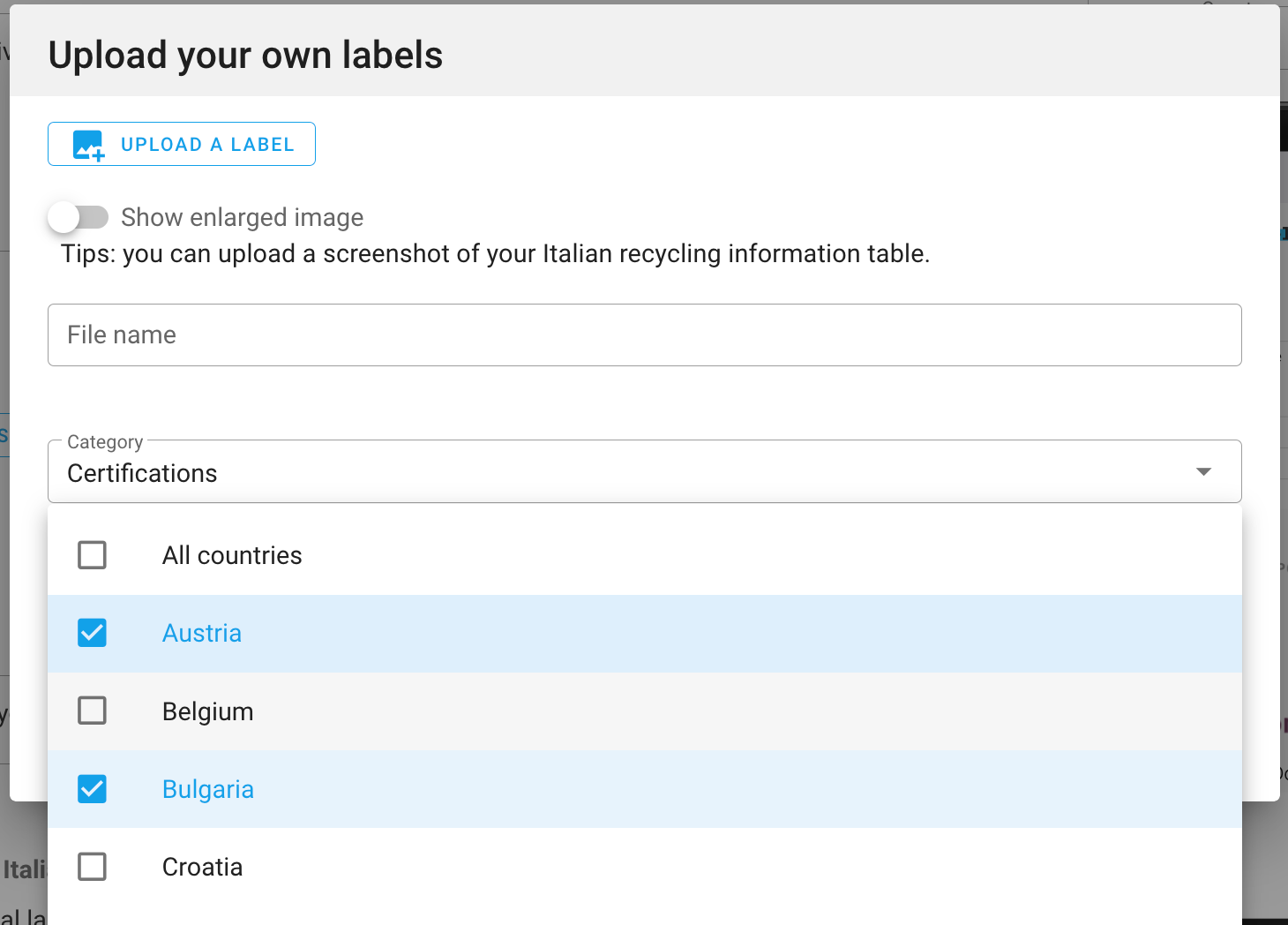Focus the File name input field
The height and width of the screenshot is (925, 1288).
tap(644, 335)
